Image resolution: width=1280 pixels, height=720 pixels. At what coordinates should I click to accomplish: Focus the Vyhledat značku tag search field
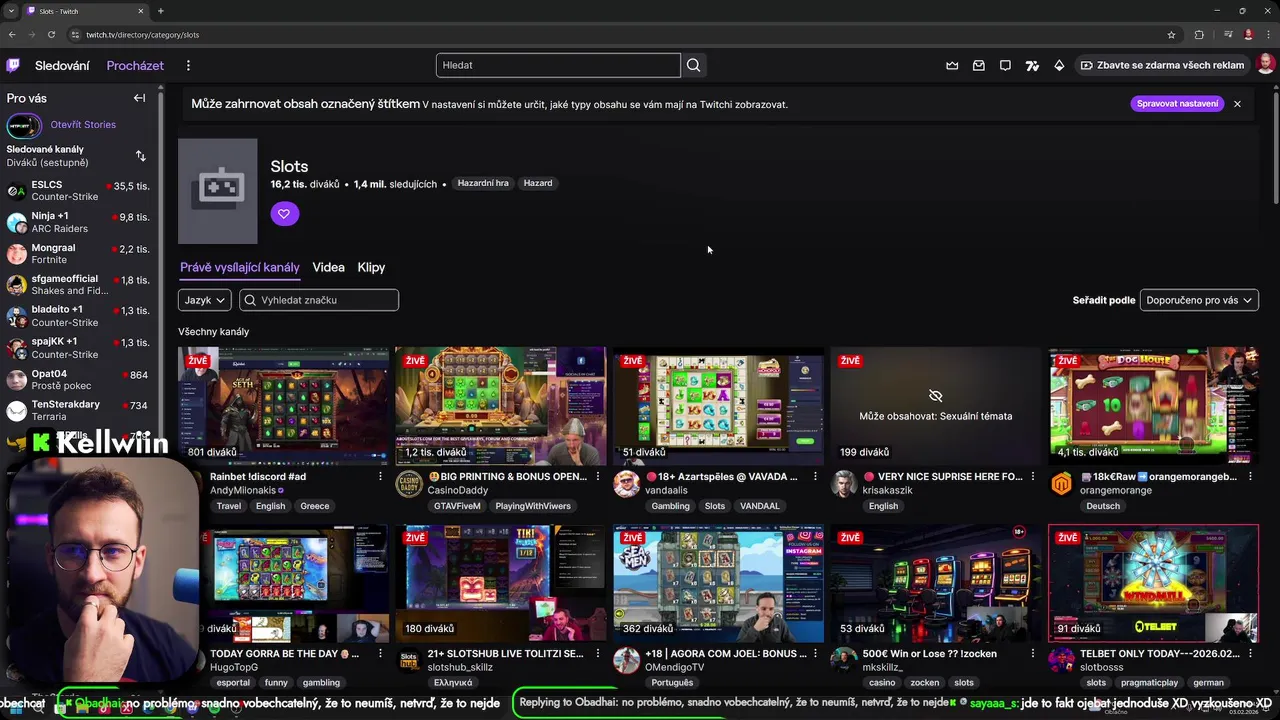[x=319, y=300]
